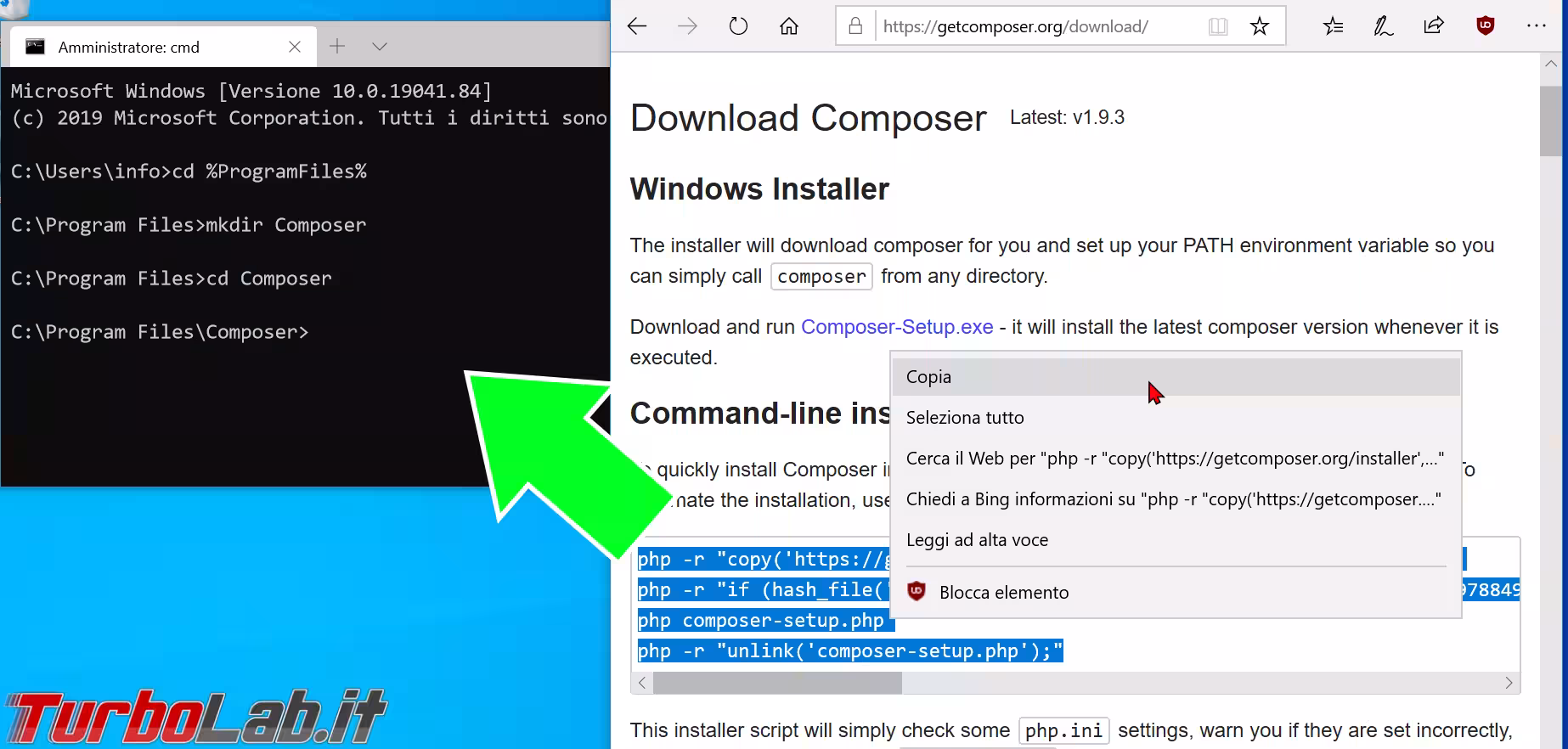
Task: Select Chiedi a Bing informazioni
Action: click(x=1176, y=499)
